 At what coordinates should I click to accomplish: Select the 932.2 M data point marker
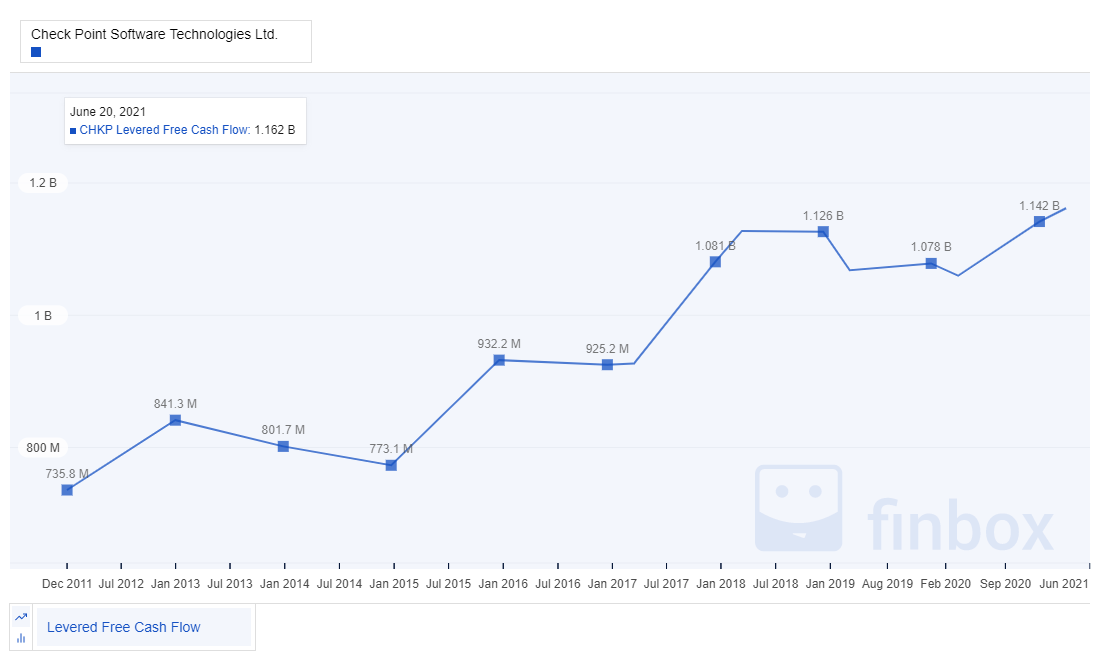[x=499, y=360]
